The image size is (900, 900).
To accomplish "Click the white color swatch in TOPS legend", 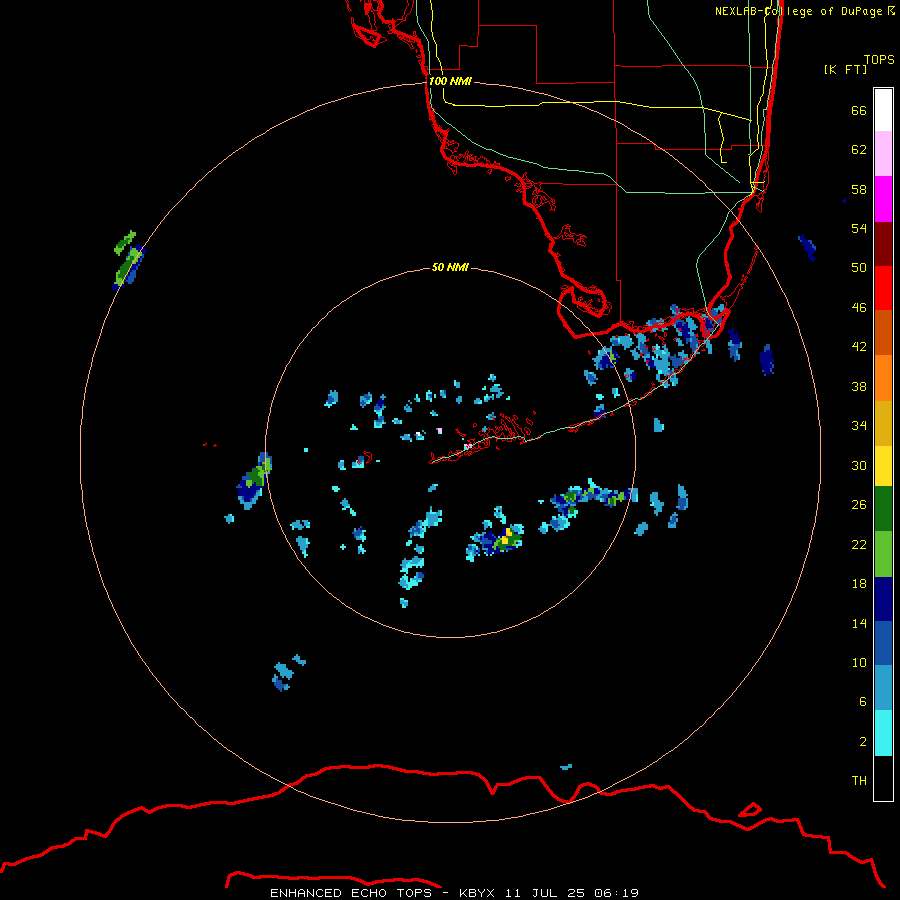I will [883, 110].
